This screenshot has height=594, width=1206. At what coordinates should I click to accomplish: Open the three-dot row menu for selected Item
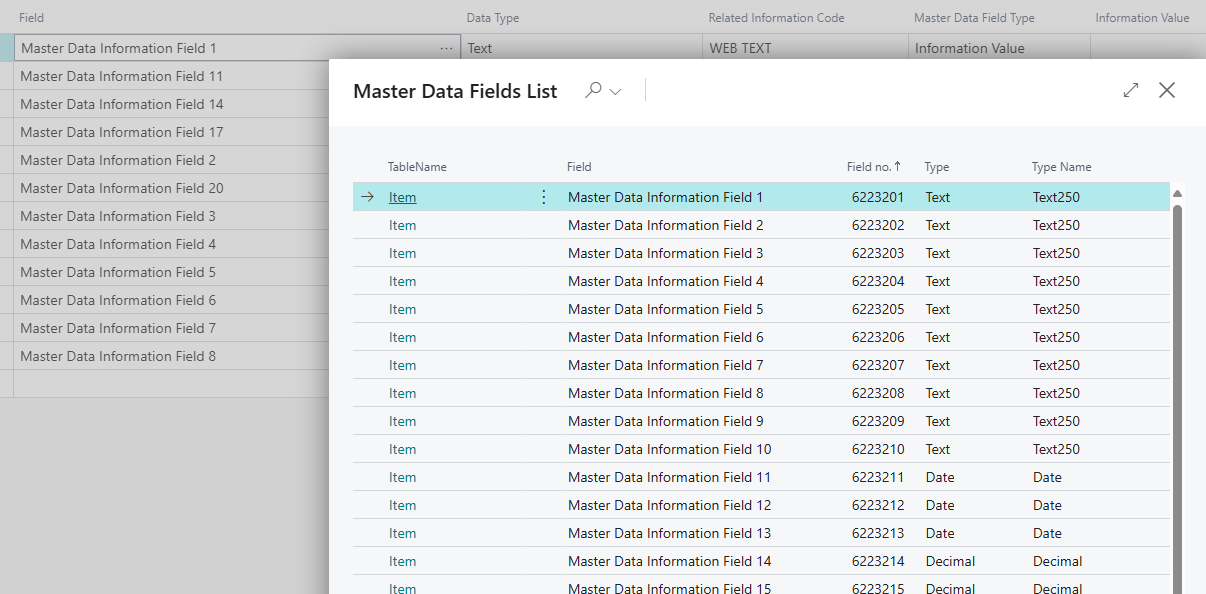click(544, 197)
